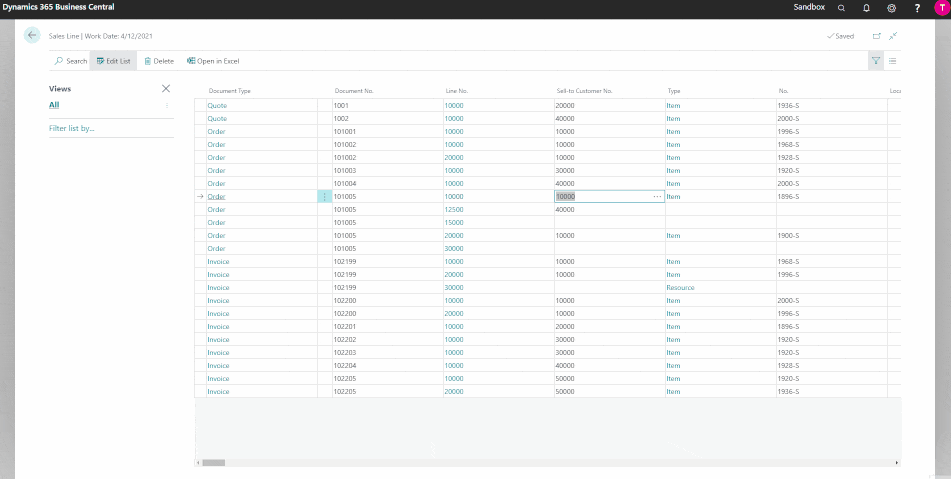The width and height of the screenshot is (951, 479).
Task: Click the back arrow button
Action: point(32,35)
